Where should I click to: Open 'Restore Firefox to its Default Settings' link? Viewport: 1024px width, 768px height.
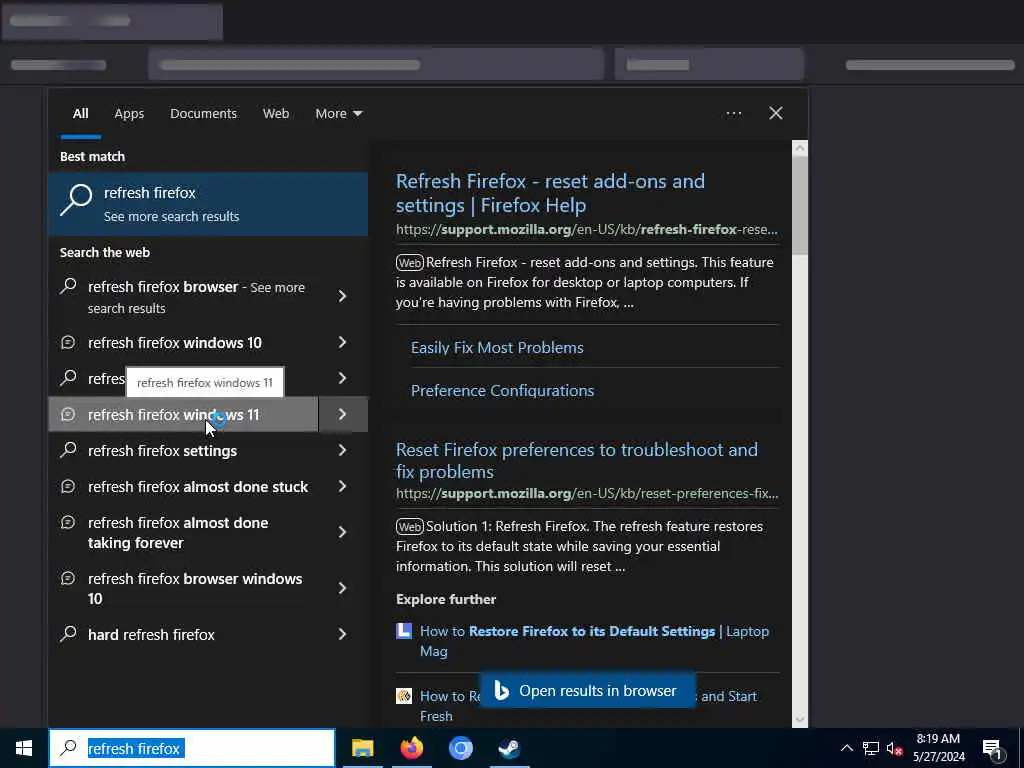click(x=592, y=632)
